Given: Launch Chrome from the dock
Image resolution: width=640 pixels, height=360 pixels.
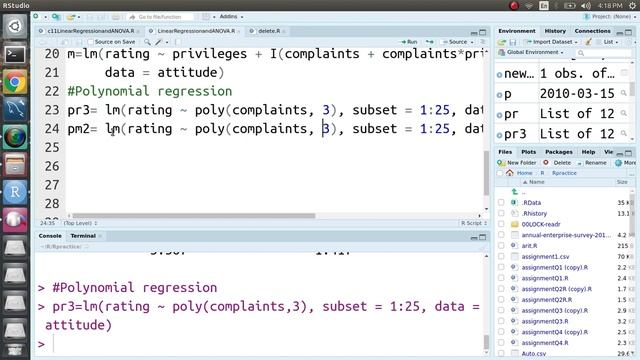Looking at the screenshot, I should 15,82.
